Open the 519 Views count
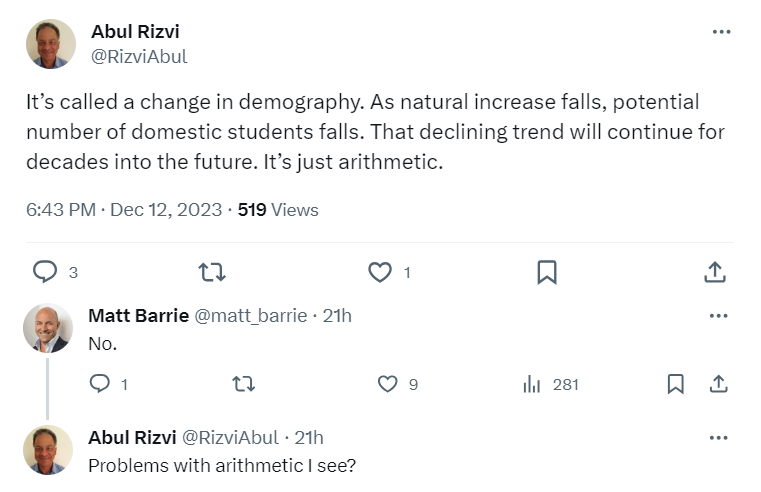The width and height of the screenshot is (761, 492). coord(278,210)
